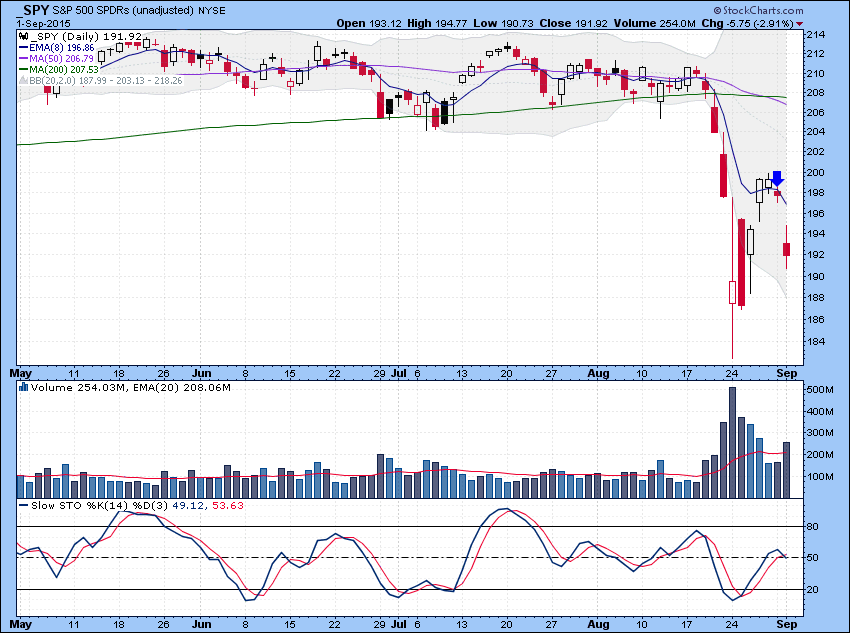Click the Slow STO blue line swatch
Viewport: 850px width, 633px height.
click(x=23, y=505)
